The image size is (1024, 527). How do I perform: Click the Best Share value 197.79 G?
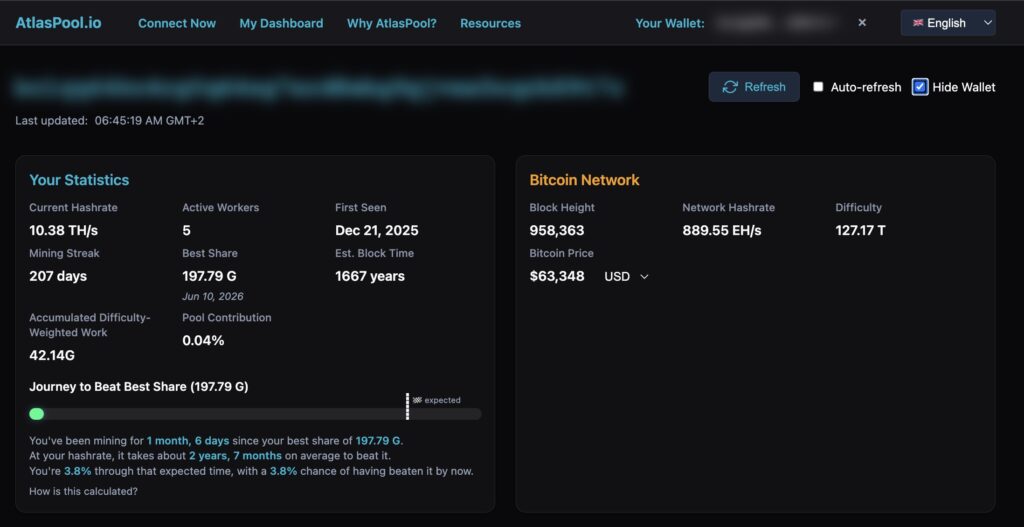209,276
